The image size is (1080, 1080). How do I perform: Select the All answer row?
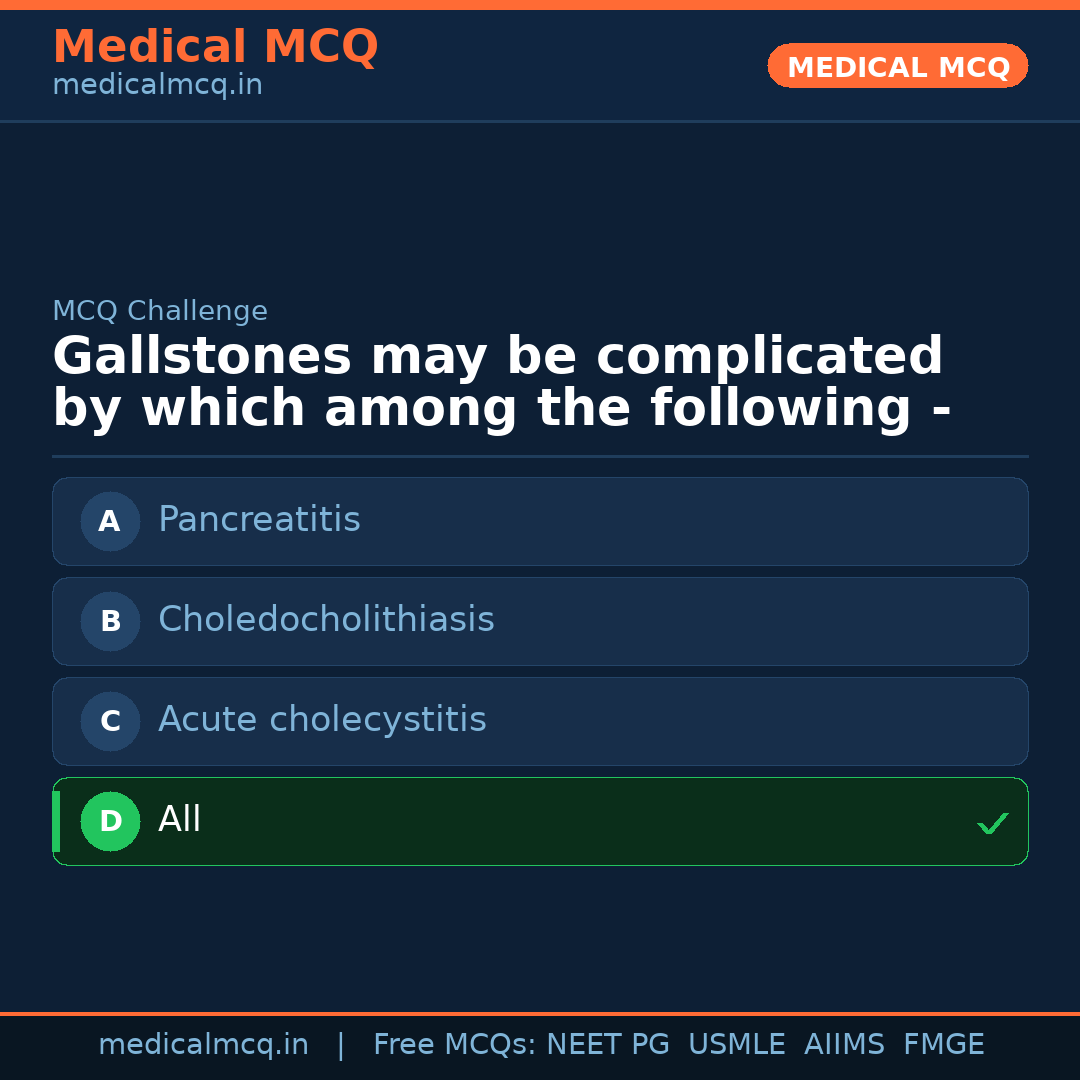coord(540,821)
